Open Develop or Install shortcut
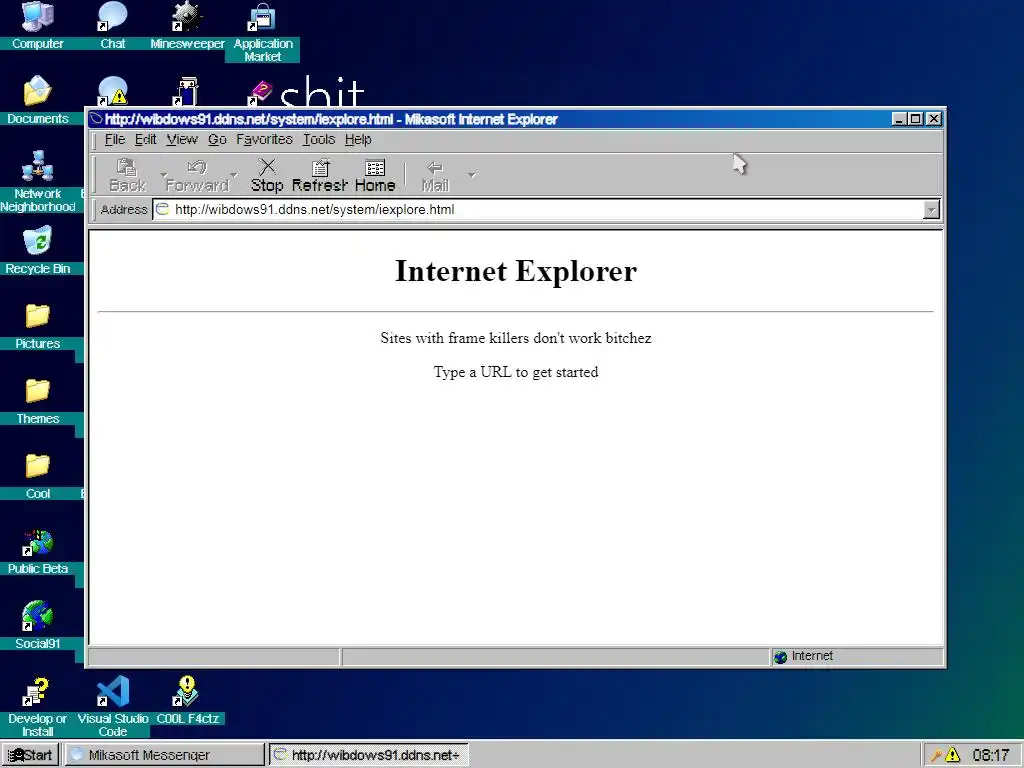The height and width of the screenshot is (768, 1024). [x=37, y=707]
